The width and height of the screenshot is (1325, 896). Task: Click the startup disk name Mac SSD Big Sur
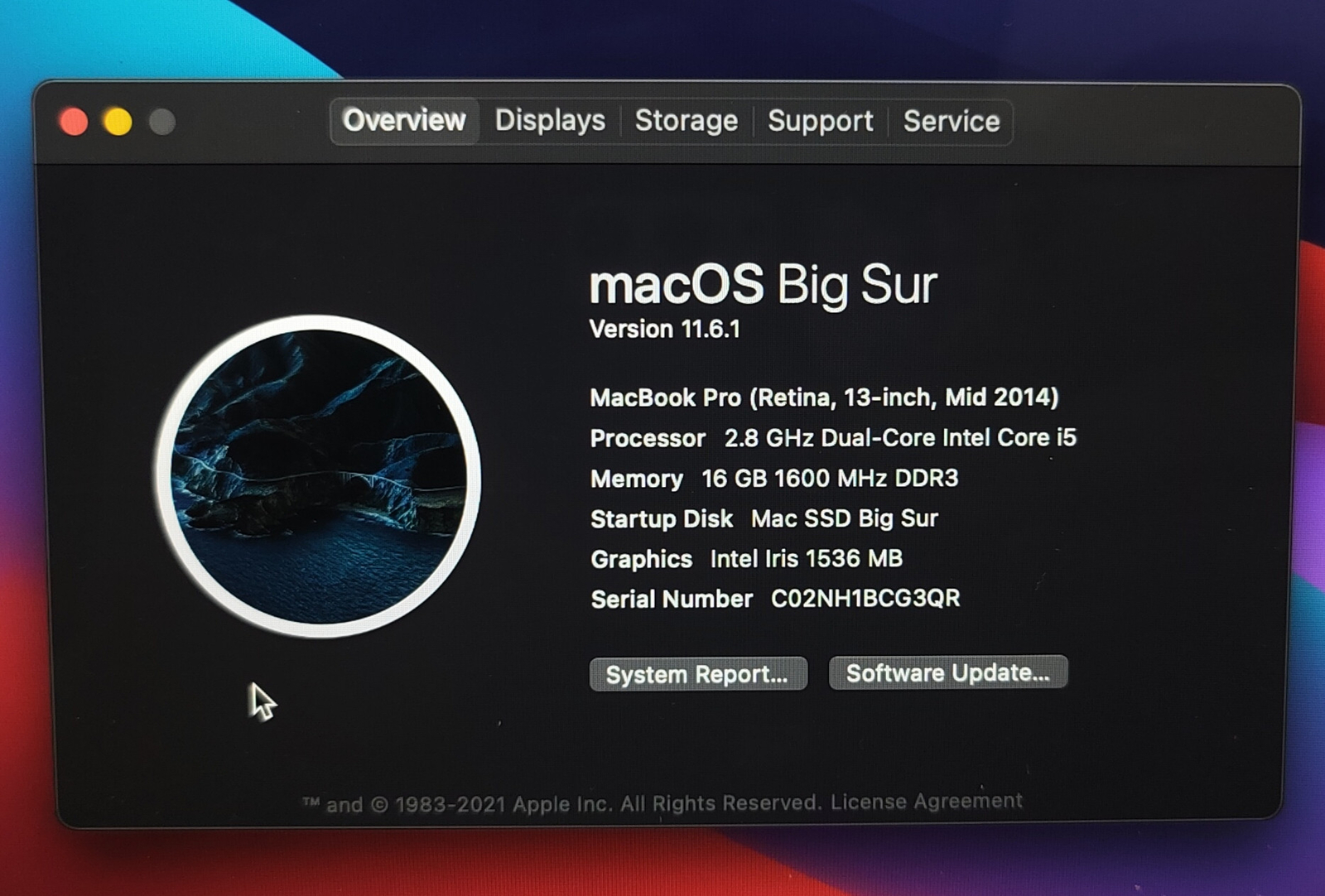point(845,518)
